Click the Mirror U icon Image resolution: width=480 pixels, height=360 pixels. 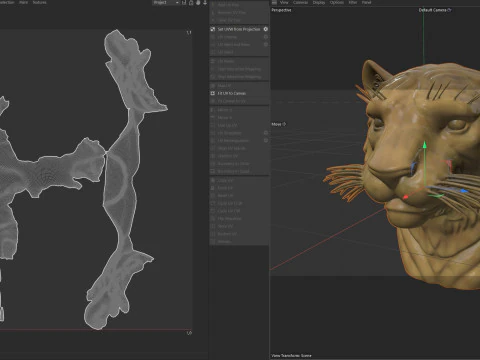point(213,110)
